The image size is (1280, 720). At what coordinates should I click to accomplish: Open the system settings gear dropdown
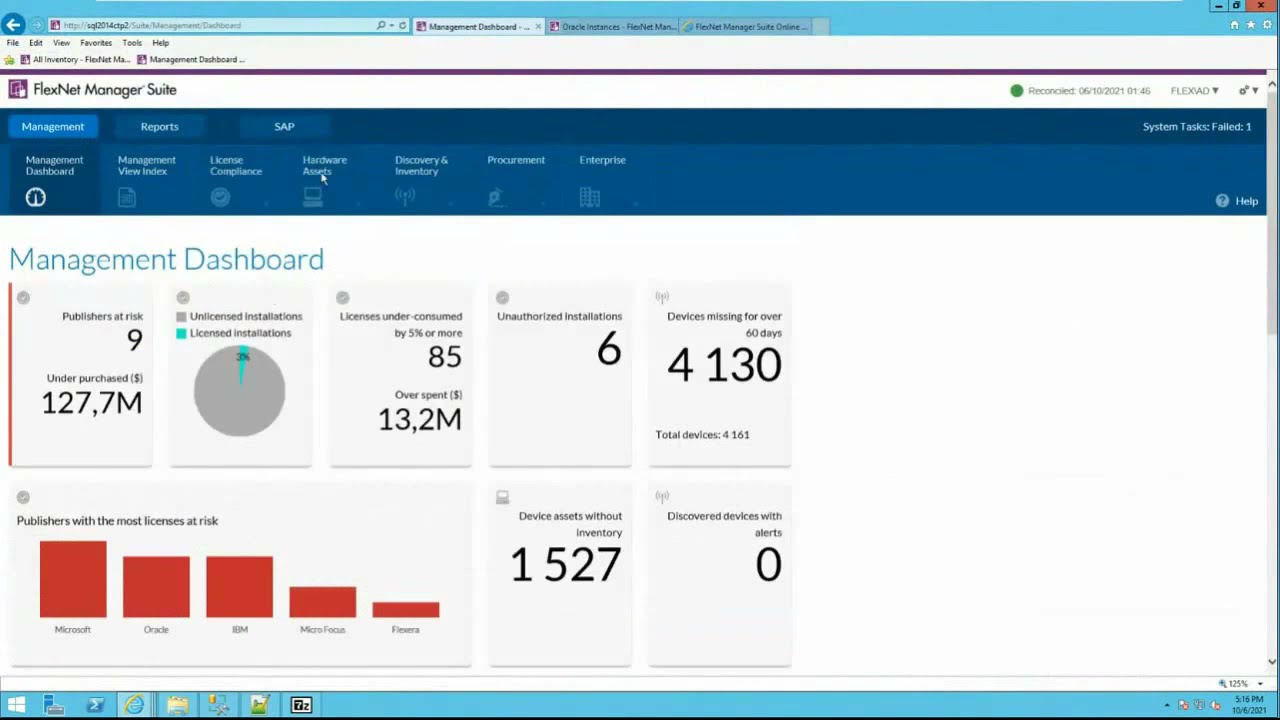[1249, 91]
